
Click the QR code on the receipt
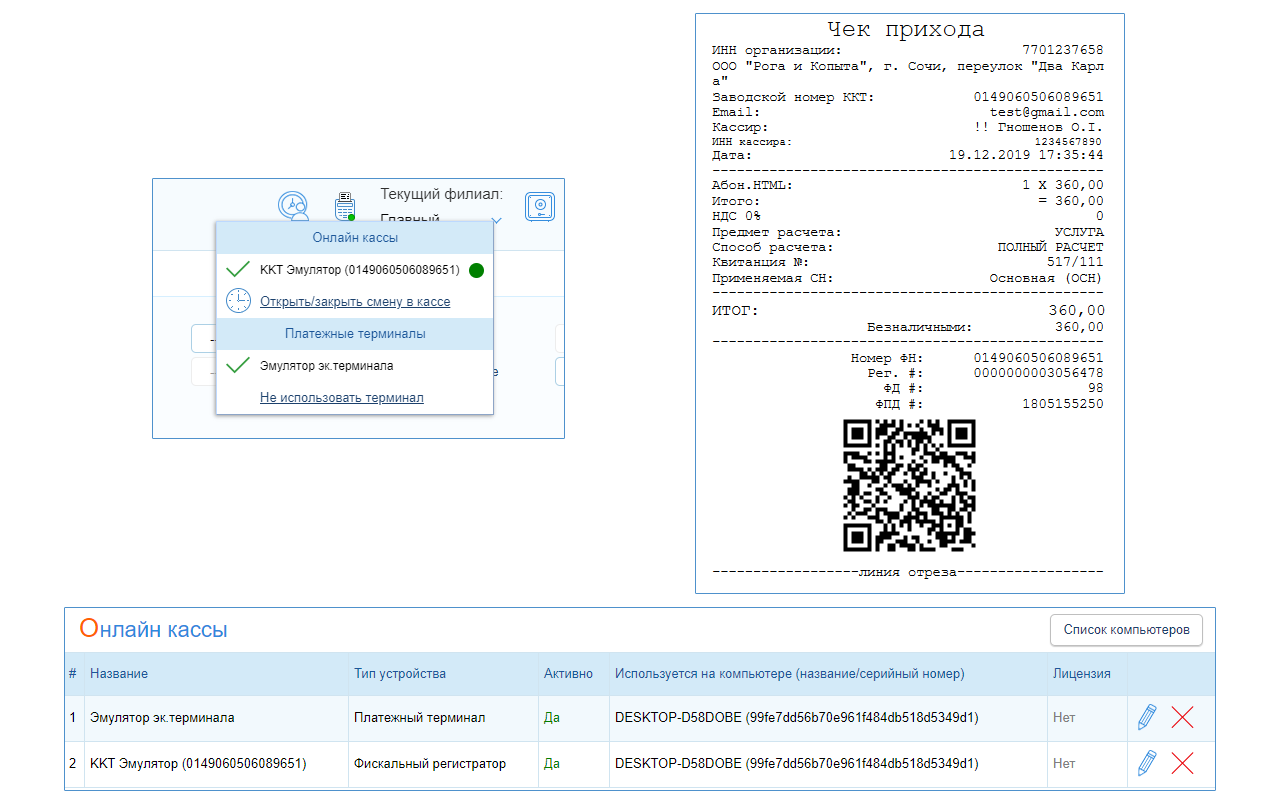point(910,486)
